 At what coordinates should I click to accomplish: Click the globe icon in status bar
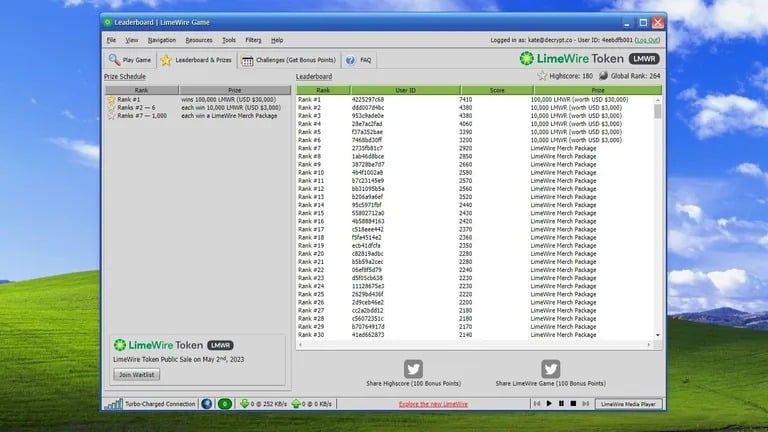click(x=207, y=404)
